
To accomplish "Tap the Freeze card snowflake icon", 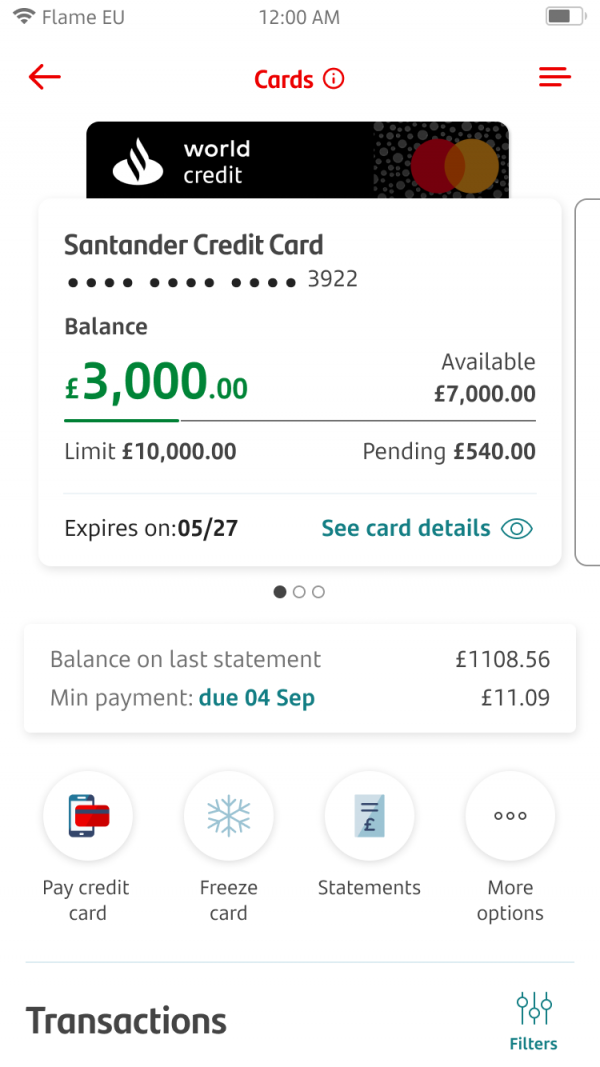I will pos(229,816).
